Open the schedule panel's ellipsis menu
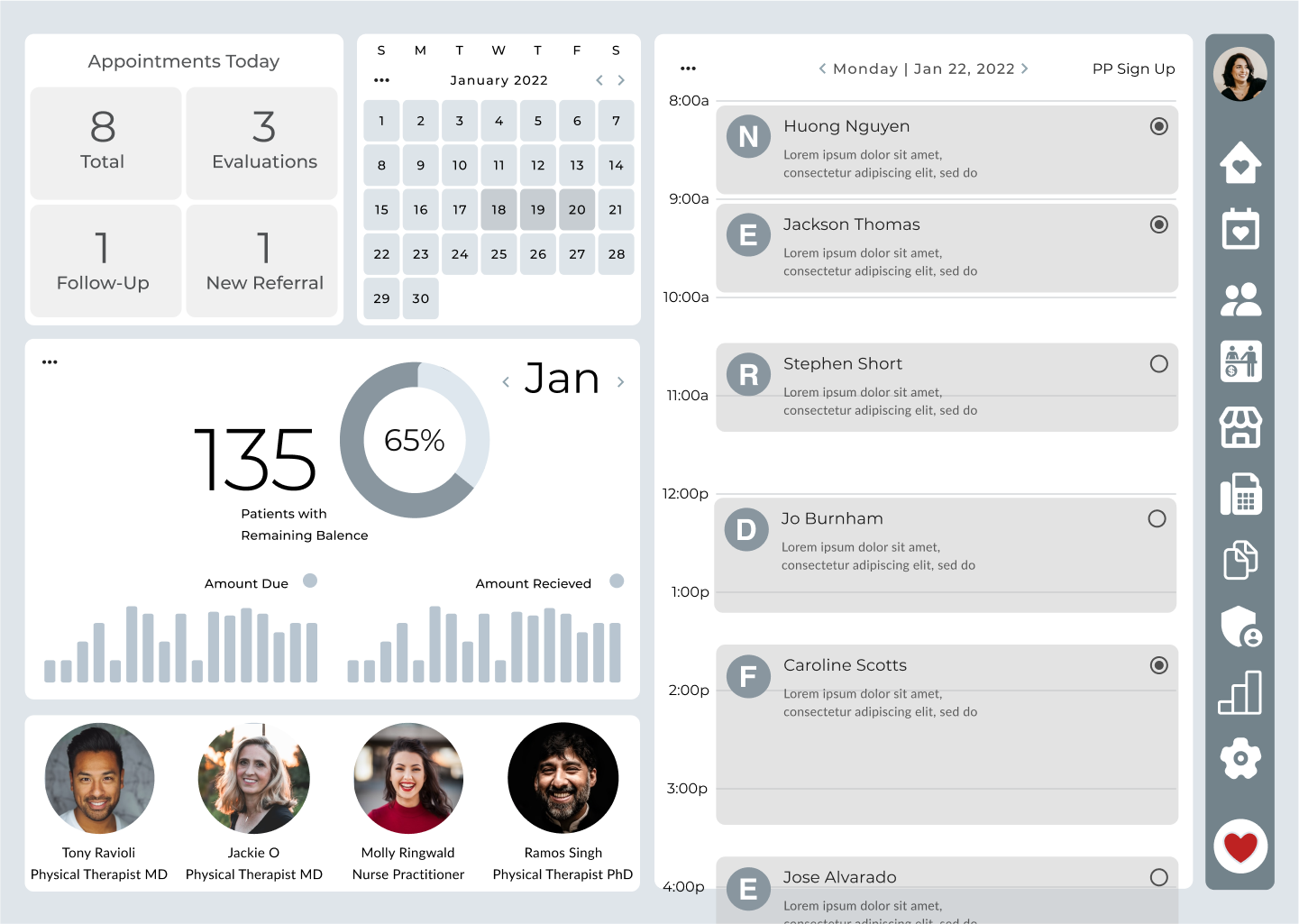This screenshot has height=924, width=1299. [x=688, y=68]
